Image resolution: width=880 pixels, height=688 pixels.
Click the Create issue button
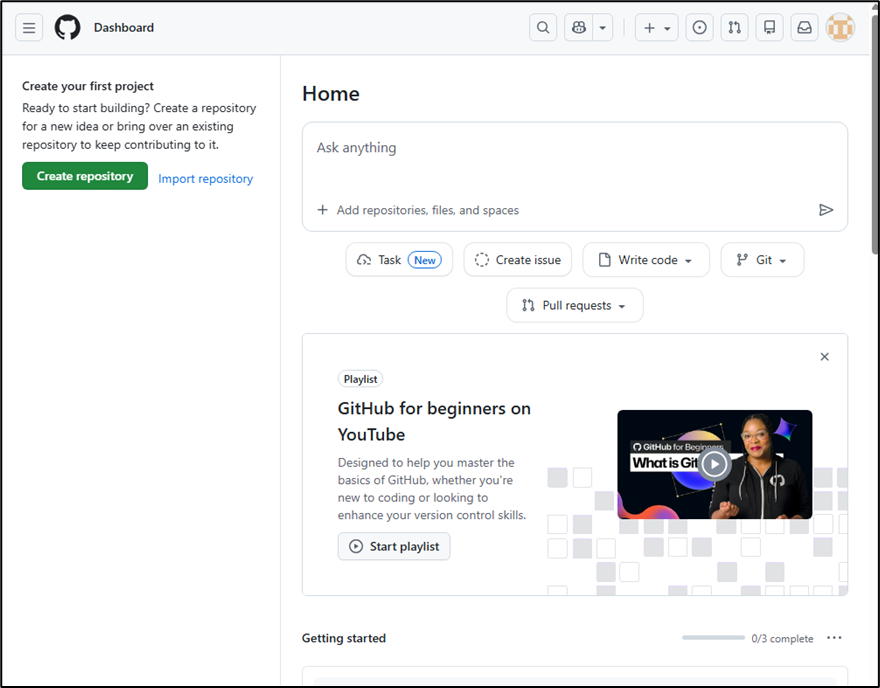click(x=517, y=260)
